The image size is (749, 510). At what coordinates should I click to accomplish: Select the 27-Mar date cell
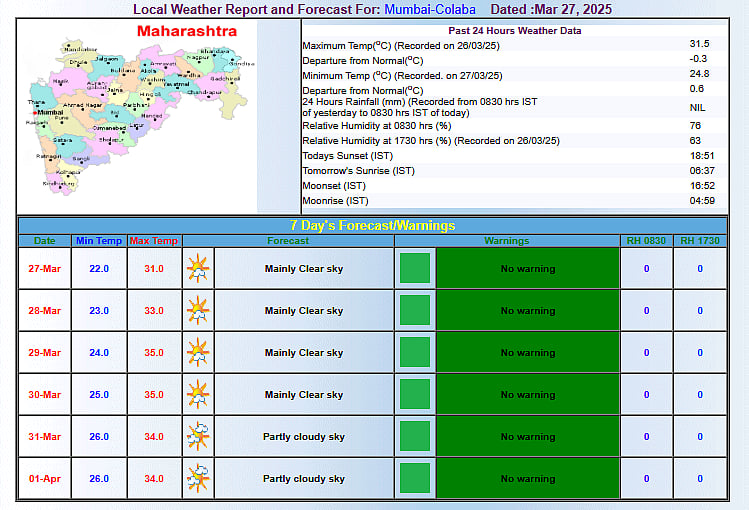point(44,268)
